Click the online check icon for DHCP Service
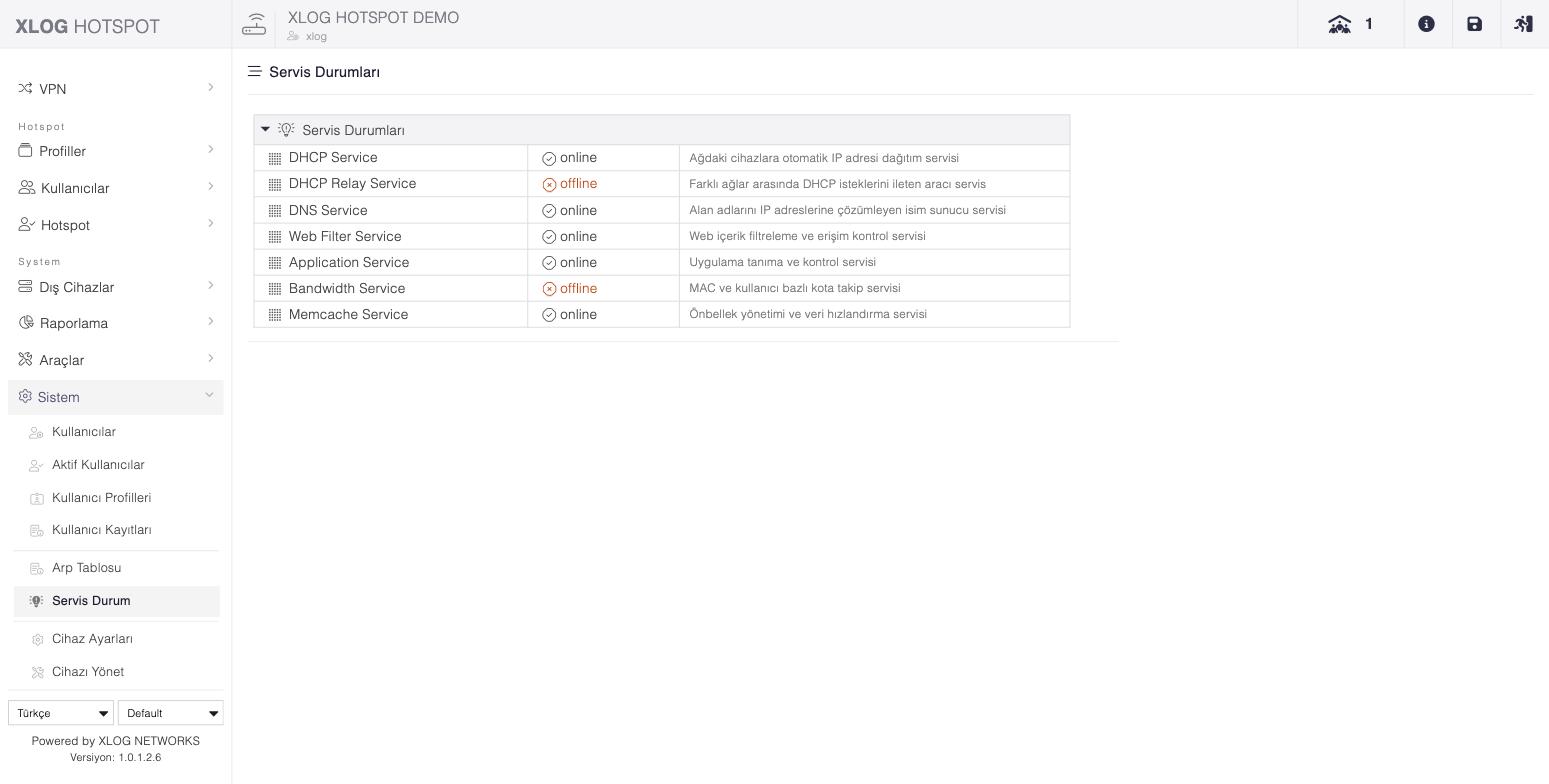This screenshot has height=784, width=1549. (x=549, y=158)
